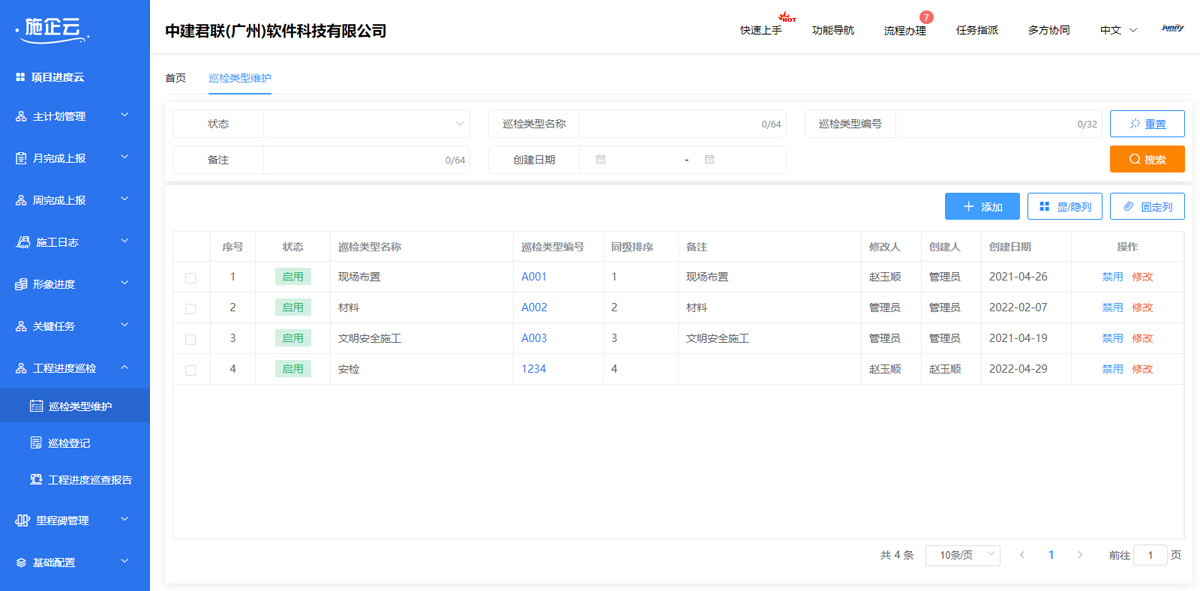Open 多方协同 in top menu
1200x591 pixels.
coord(1049,30)
